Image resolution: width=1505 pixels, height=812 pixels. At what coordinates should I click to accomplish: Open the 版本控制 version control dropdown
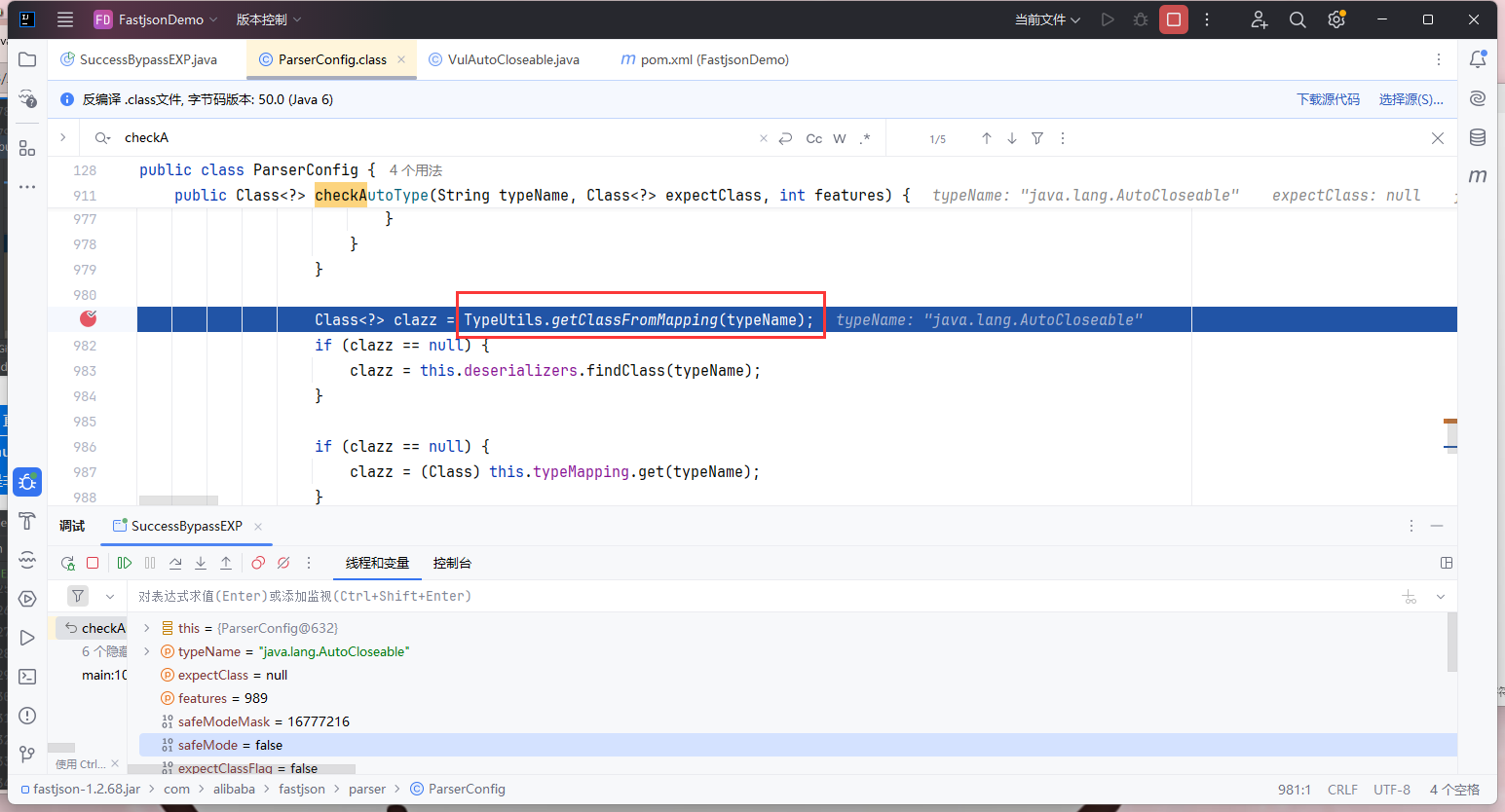(x=269, y=19)
